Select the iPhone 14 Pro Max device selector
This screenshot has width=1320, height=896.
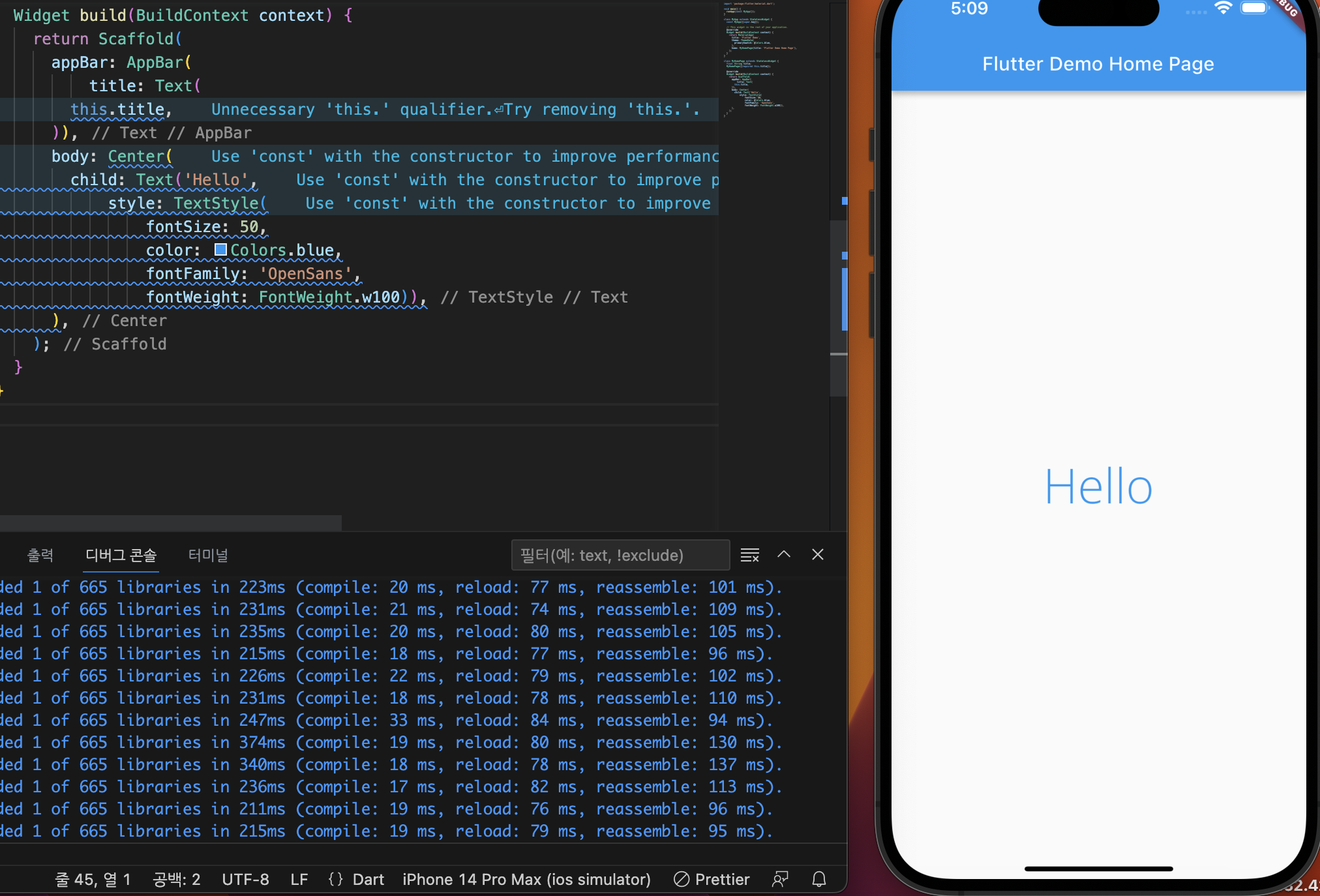pos(526,879)
